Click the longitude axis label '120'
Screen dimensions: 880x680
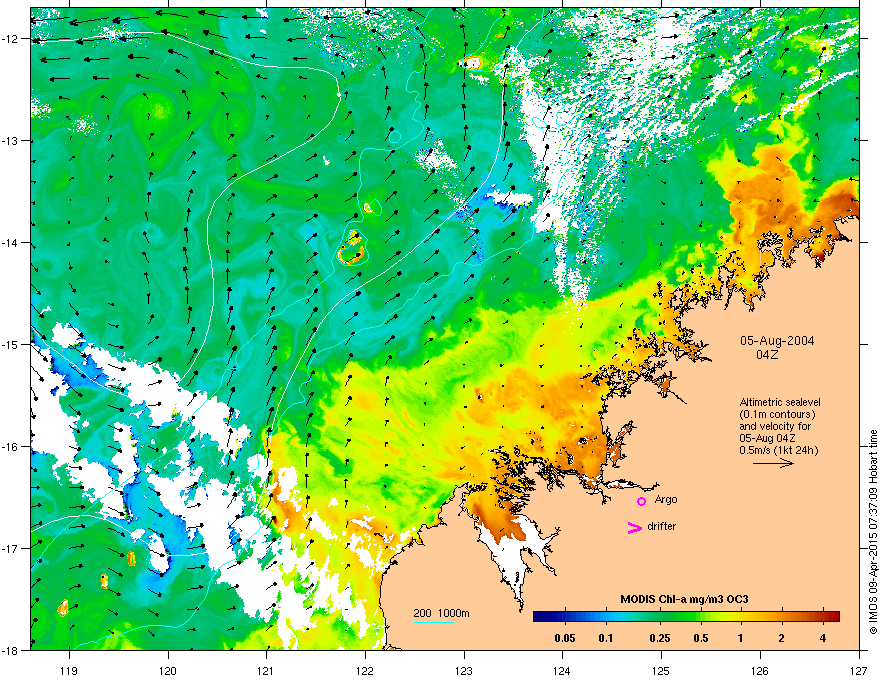point(168,670)
